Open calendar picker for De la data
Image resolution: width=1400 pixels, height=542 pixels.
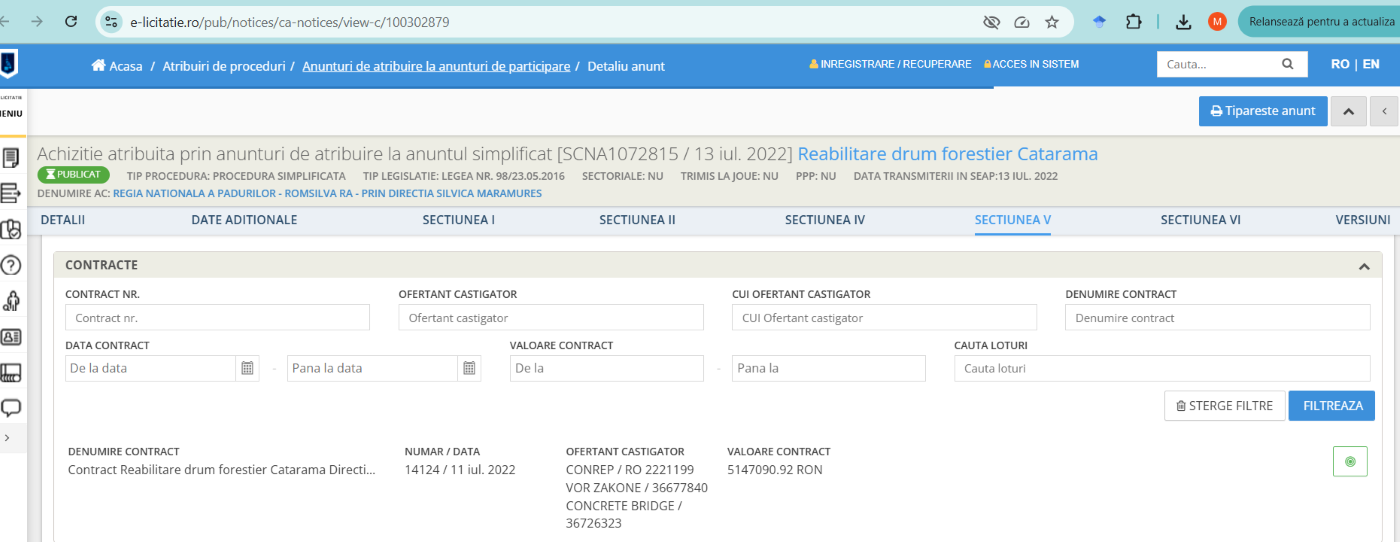[247, 368]
